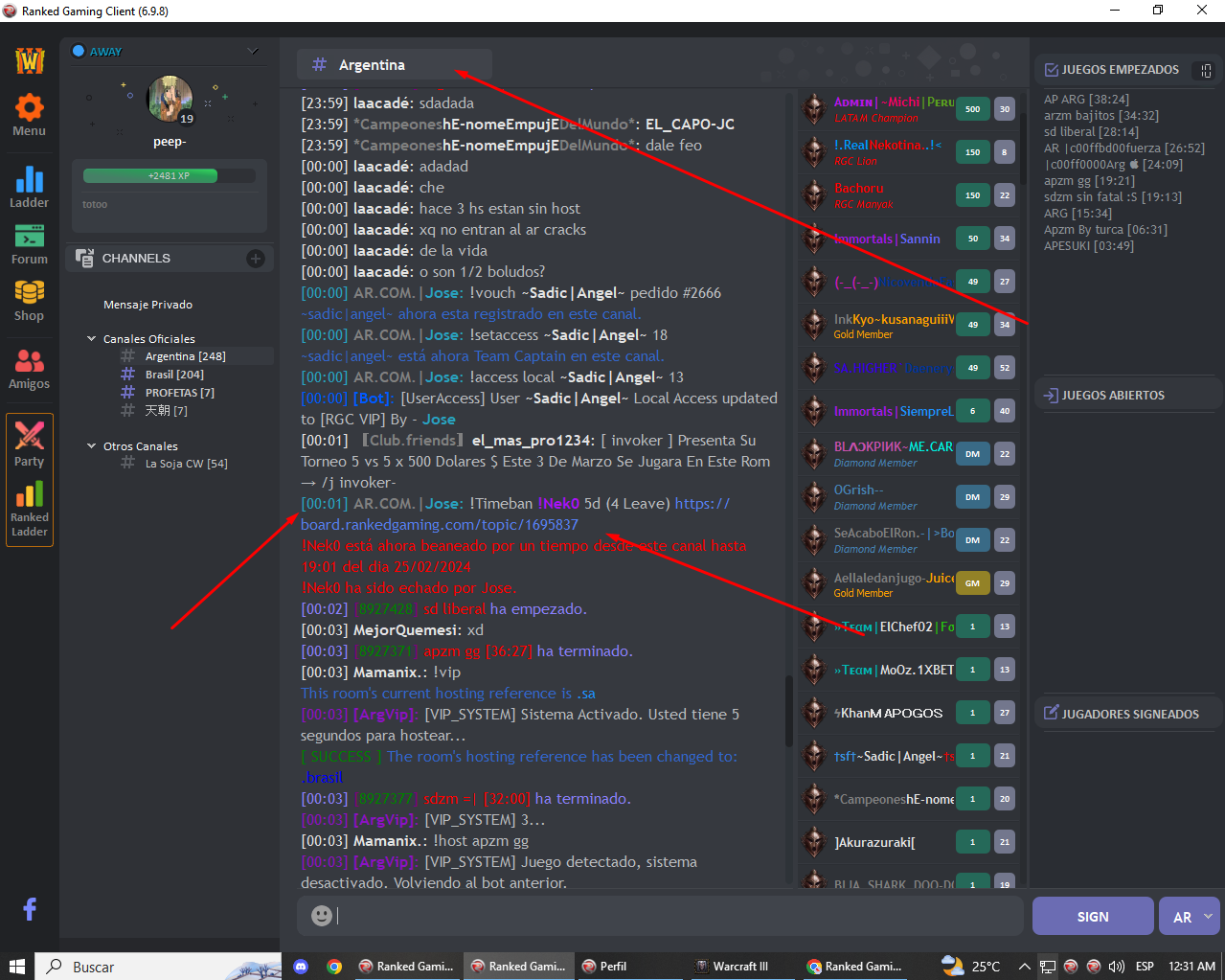This screenshot has height=980, width=1225.
Task: Select game APESUKI [03:49]
Action: click(x=1089, y=246)
